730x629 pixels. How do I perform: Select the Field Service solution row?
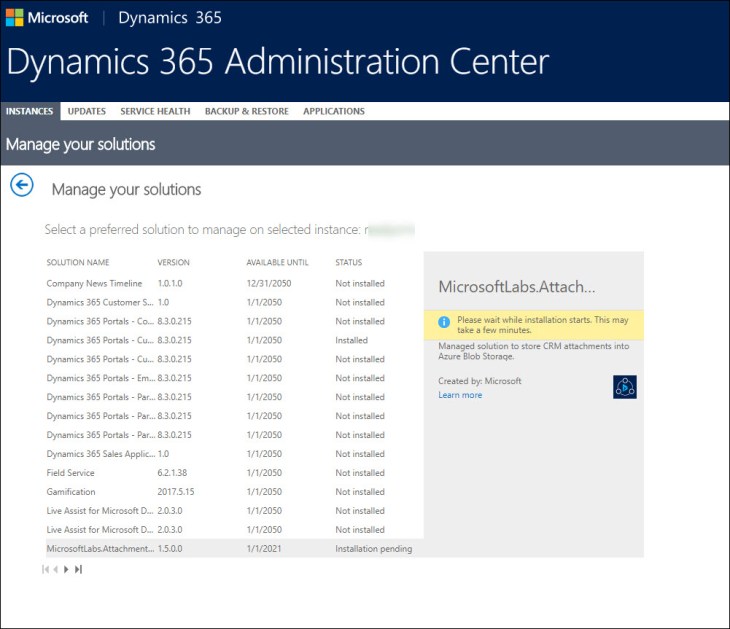tap(72, 473)
